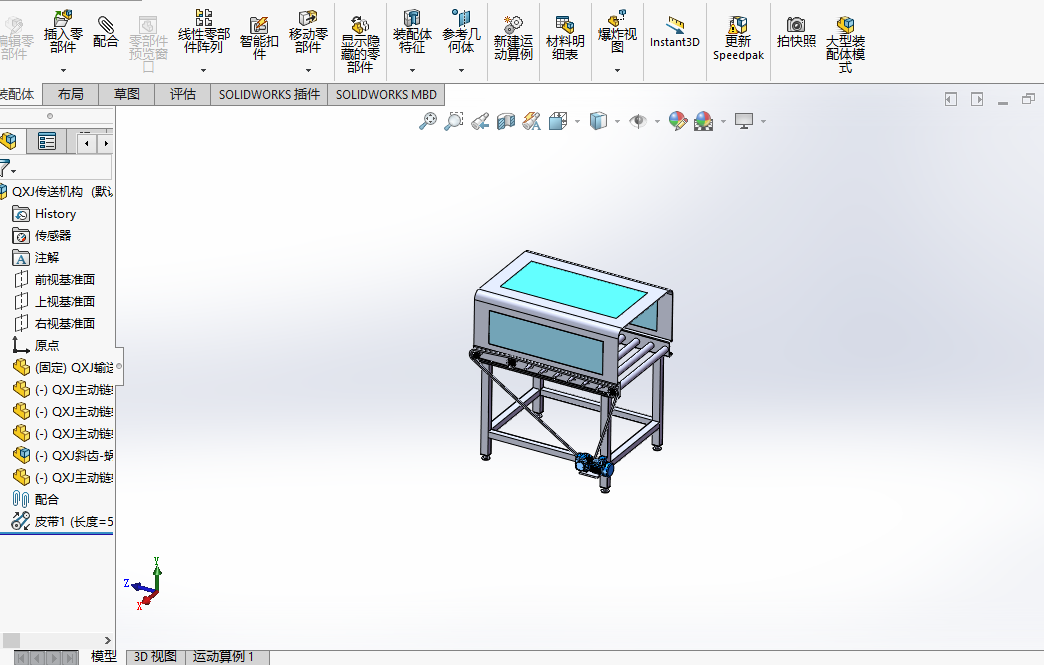Click Update Speedpak (更新 Speedpak)

click(738, 39)
